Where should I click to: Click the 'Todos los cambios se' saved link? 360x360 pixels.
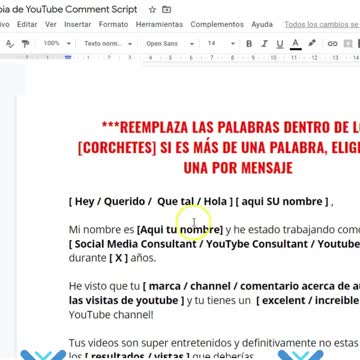(322, 24)
